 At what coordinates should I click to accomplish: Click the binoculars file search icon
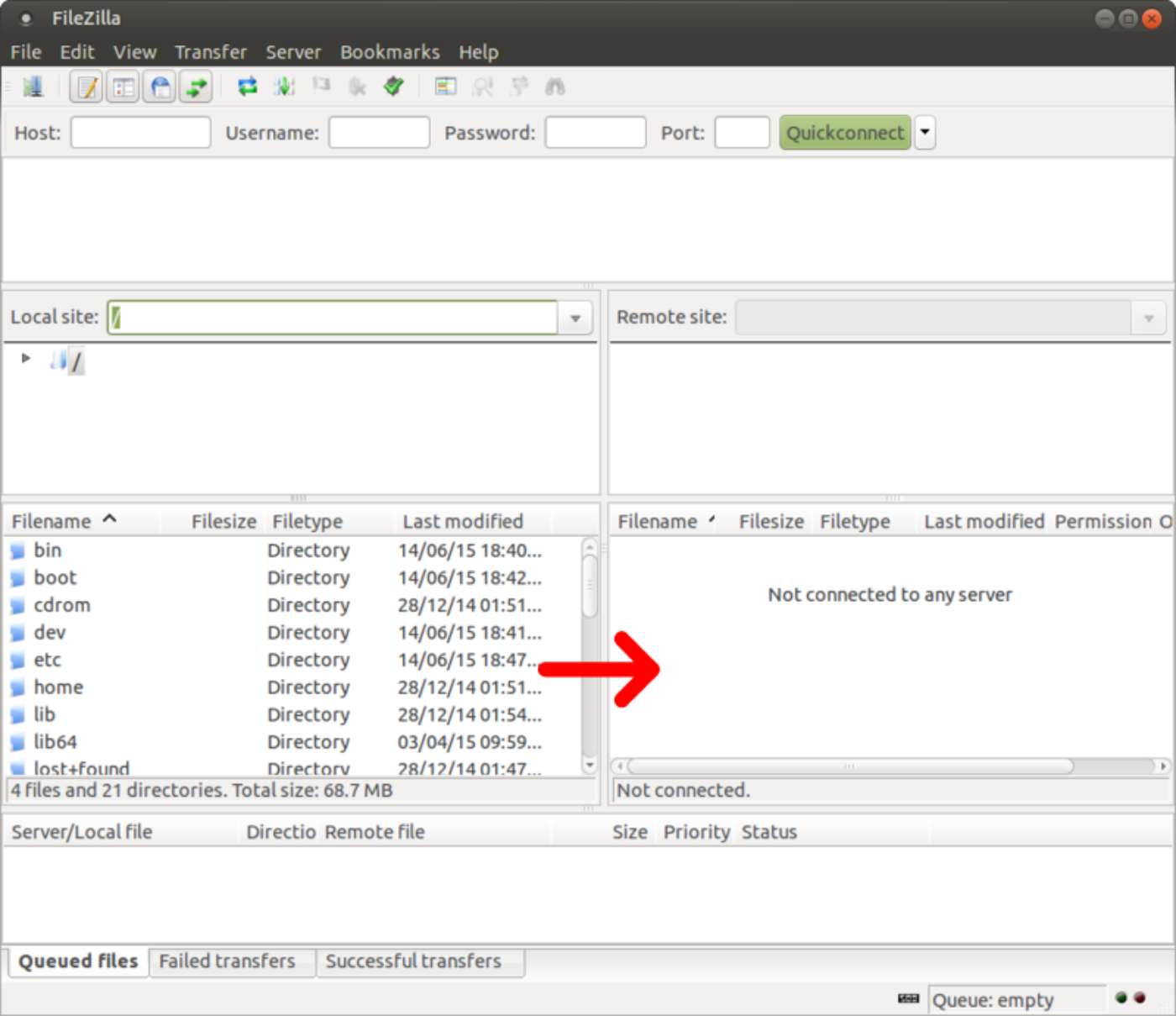pos(555,87)
